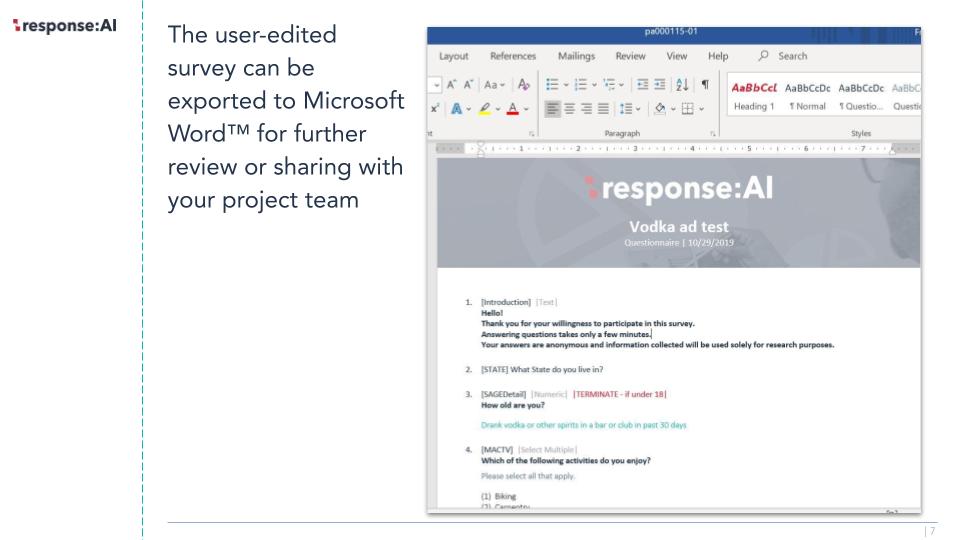Click the 'Please select all that apply.' text

click(528, 476)
